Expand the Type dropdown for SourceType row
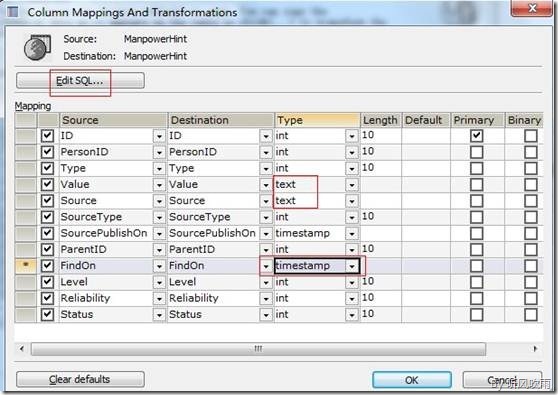Screen dimensions: 558x395 [352, 217]
